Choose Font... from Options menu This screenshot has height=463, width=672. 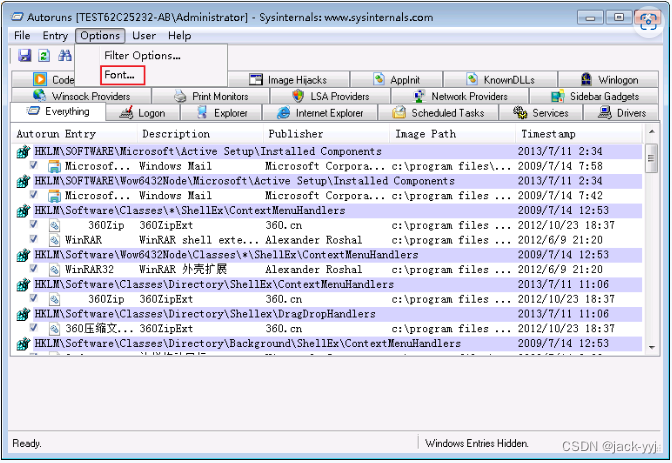[x=122, y=75]
